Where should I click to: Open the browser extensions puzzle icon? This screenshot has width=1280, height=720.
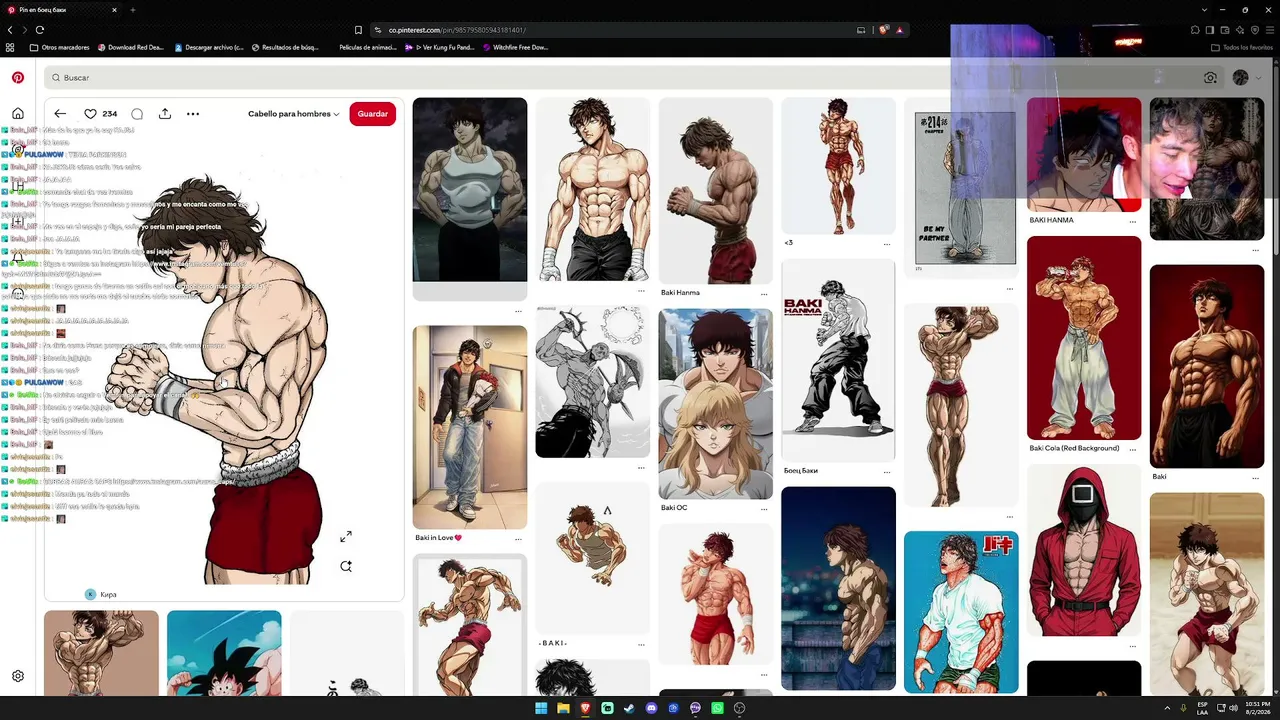pos(1195,30)
